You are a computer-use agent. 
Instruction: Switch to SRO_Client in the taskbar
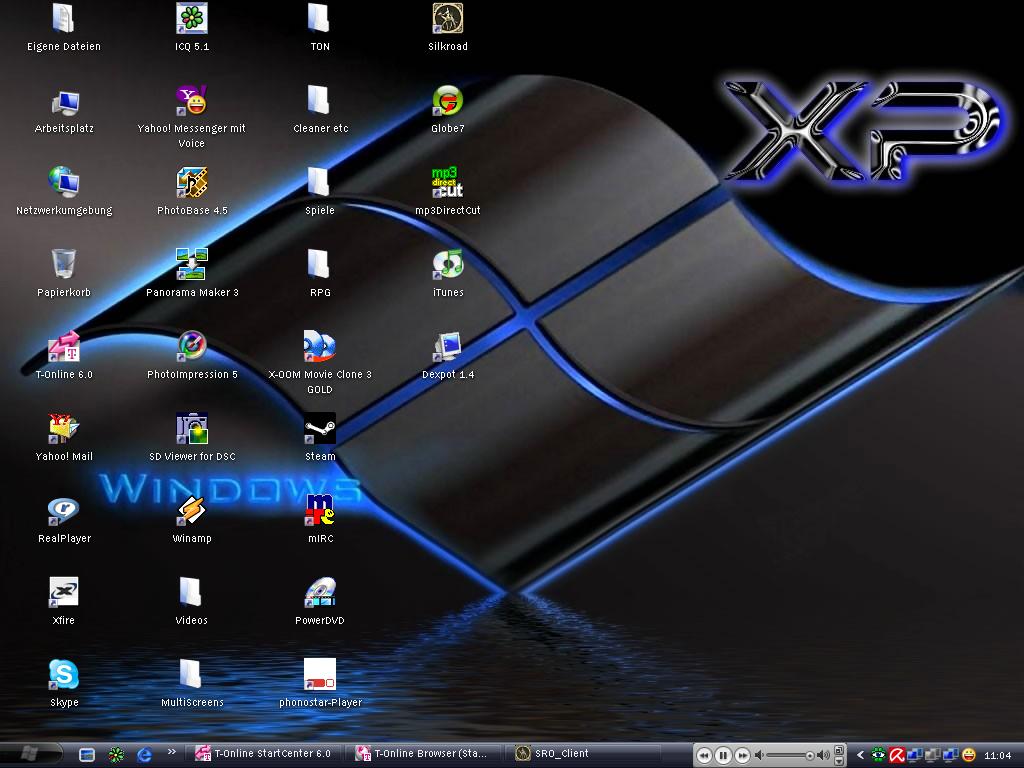pyautogui.click(x=560, y=754)
